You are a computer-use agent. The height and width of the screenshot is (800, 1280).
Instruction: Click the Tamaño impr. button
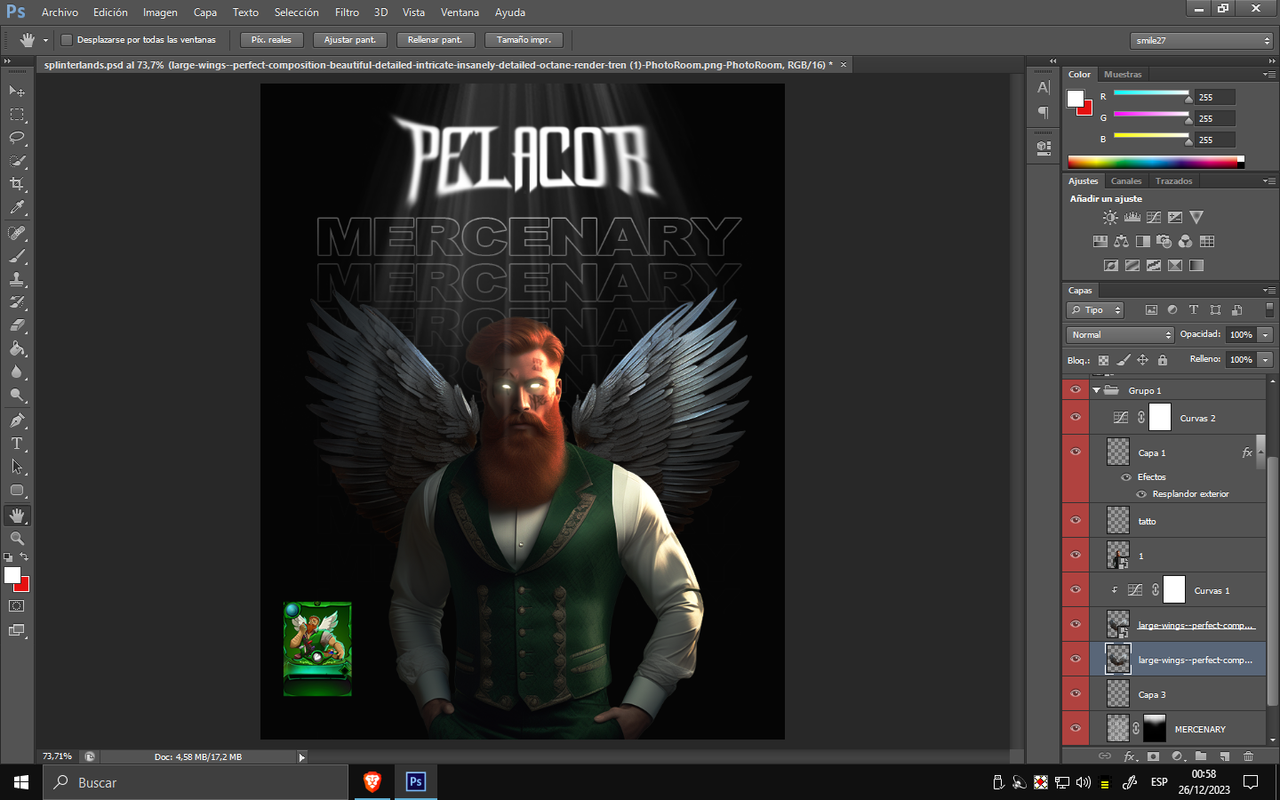click(524, 40)
